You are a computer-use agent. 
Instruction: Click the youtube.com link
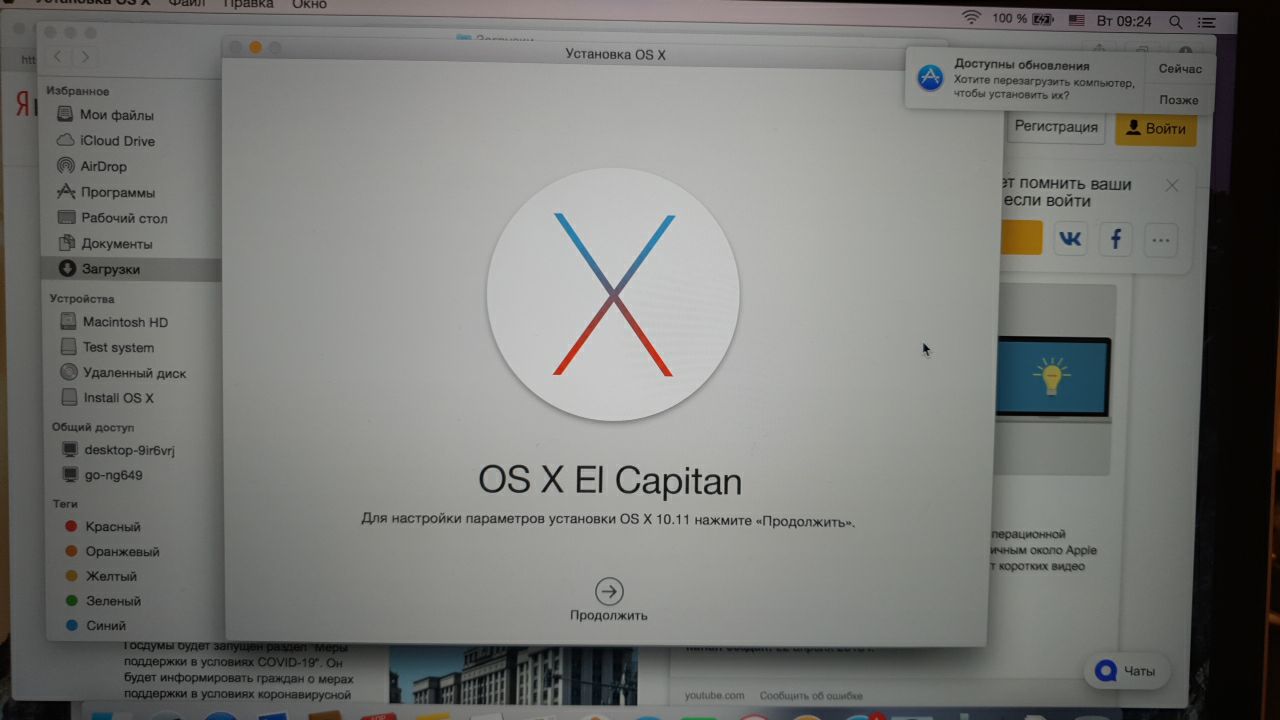coord(714,696)
